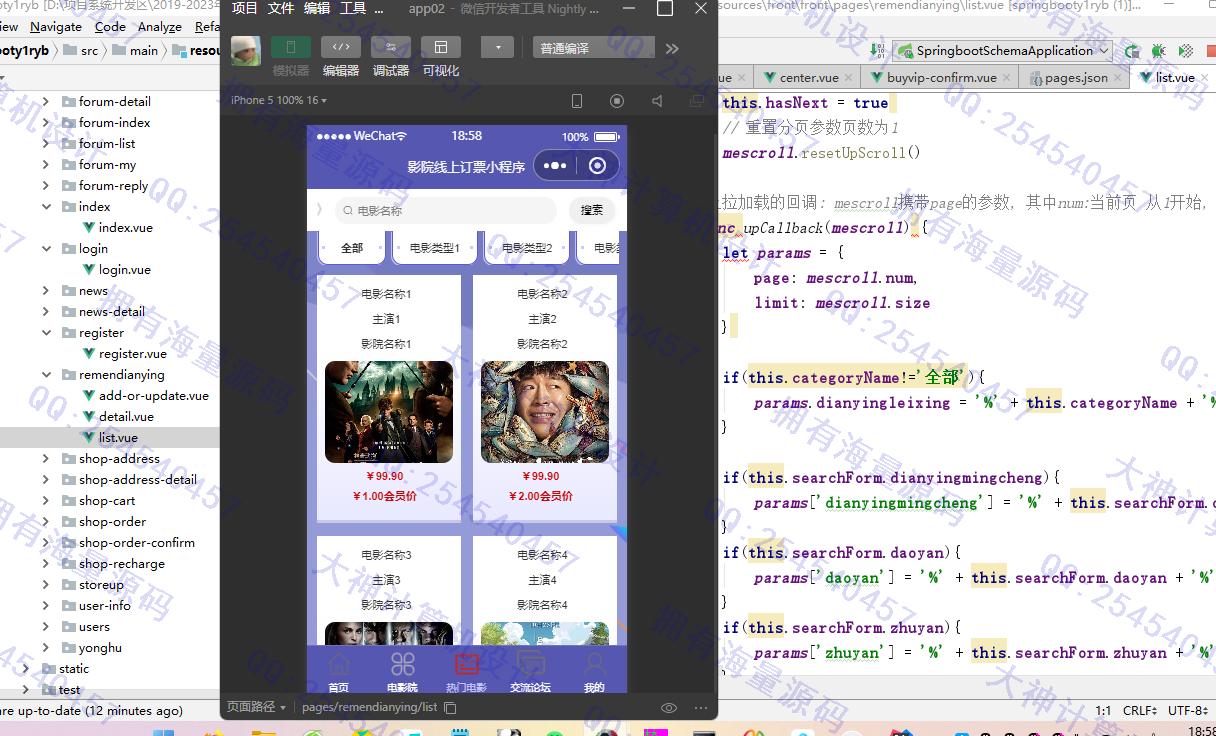The width and height of the screenshot is (1216, 736).
Task: Open the Code menu in IDE
Action: tap(110, 27)
